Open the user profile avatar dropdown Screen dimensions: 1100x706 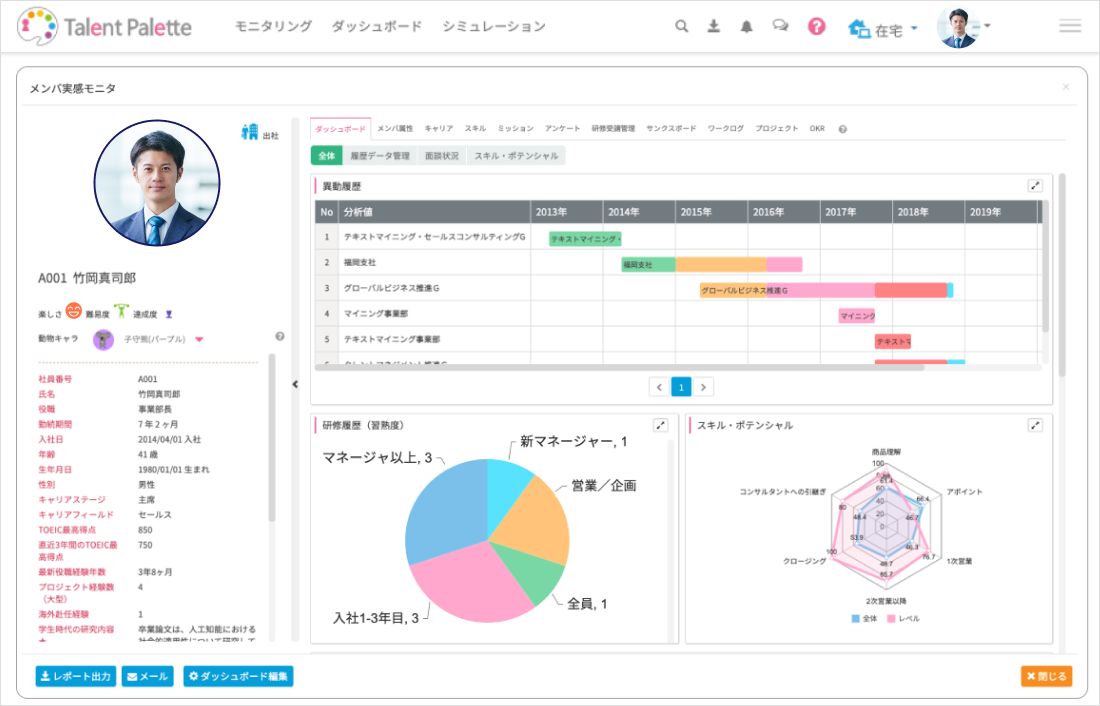pos(964,27)
